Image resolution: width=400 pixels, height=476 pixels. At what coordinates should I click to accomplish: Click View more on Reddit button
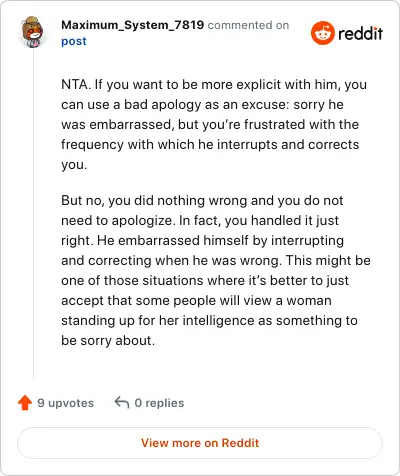click(200, 443)
